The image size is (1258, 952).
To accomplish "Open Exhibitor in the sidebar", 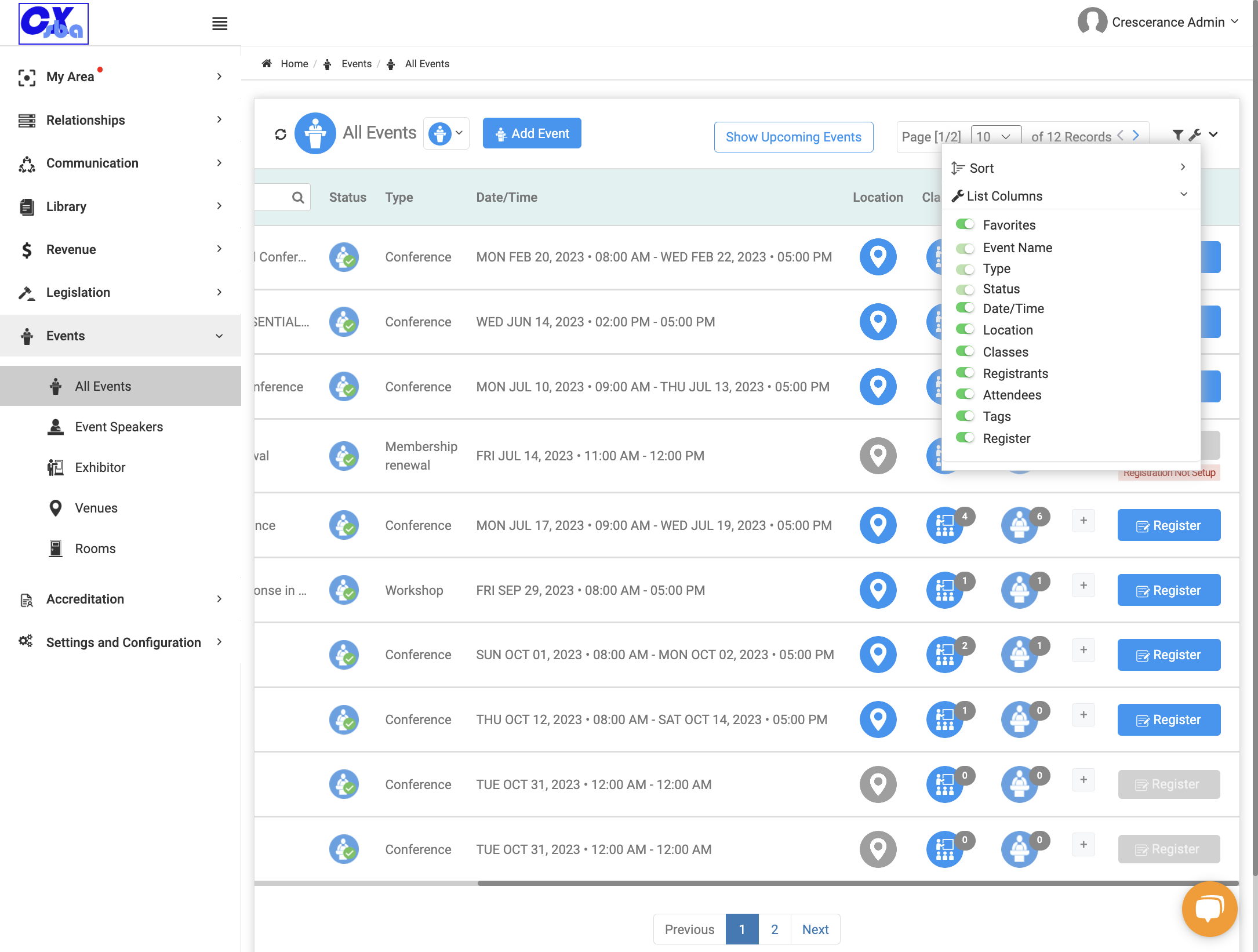I will point(100,468).
